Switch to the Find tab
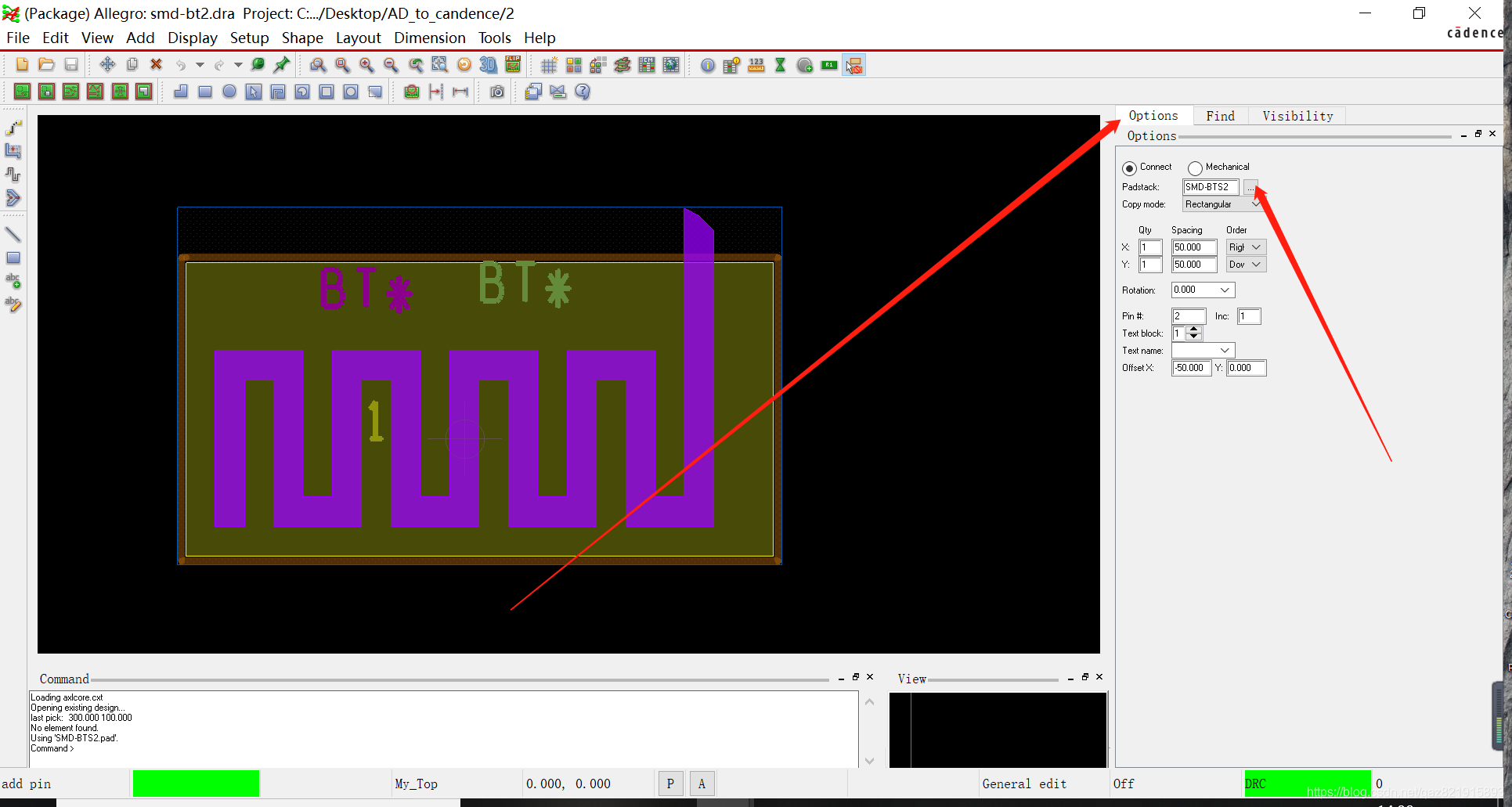Screen dimensions: 1512x807 point(1220,116)
